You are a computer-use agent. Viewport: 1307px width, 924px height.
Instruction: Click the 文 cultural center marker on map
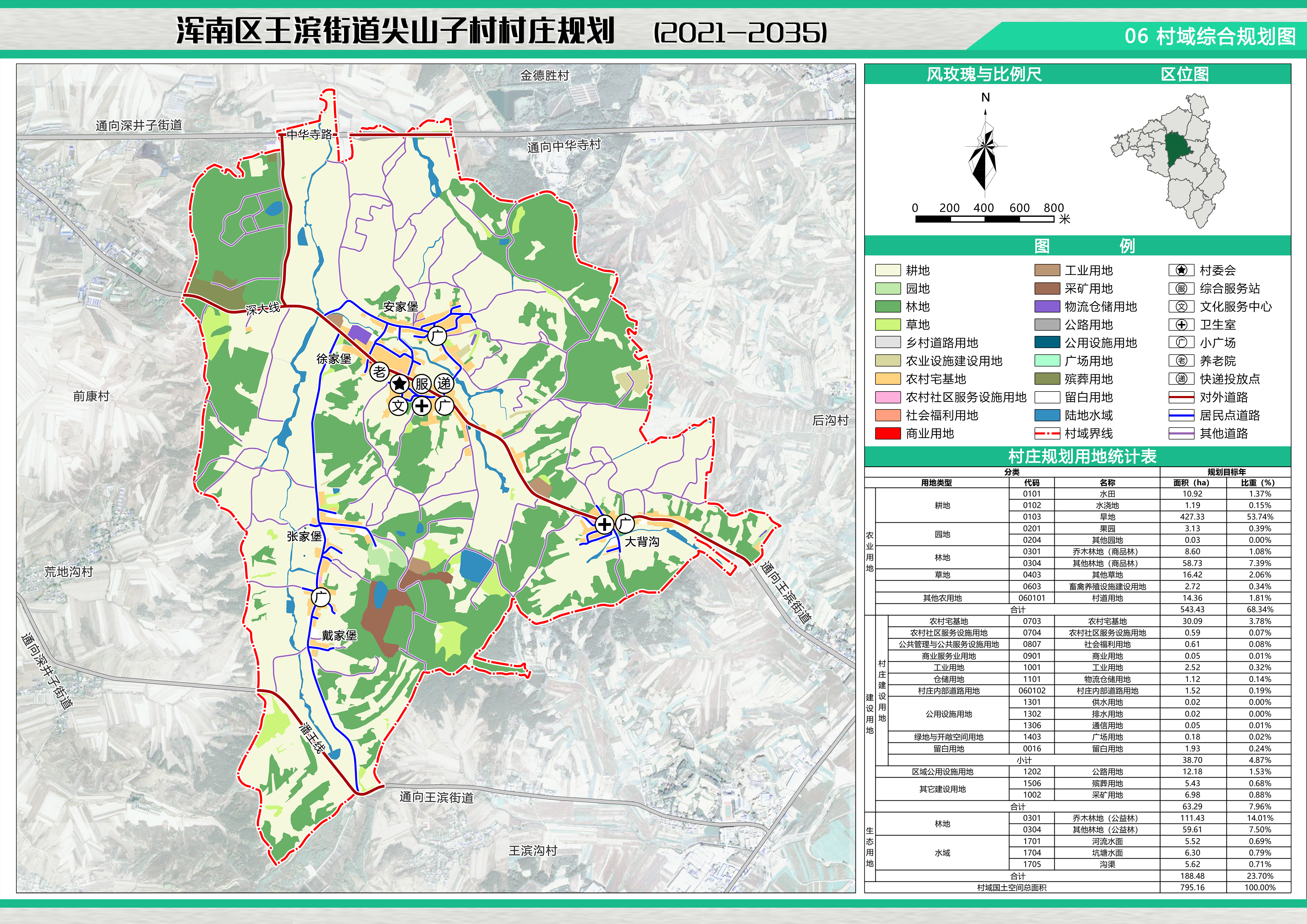coord(398,406)
